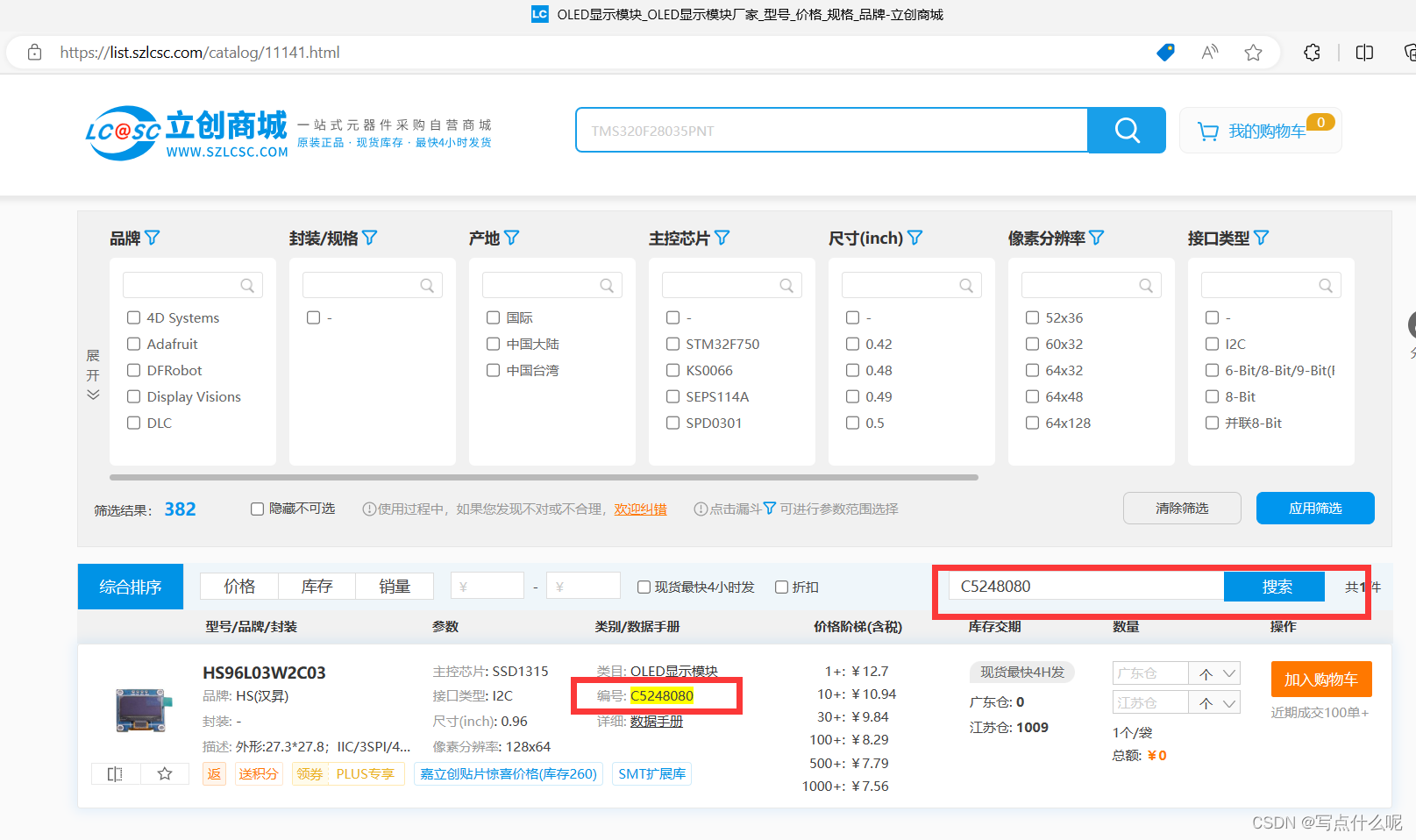Screen dimensions: 1416x840
Task: Favorite the product with star icon
Action: coord(165,773)
